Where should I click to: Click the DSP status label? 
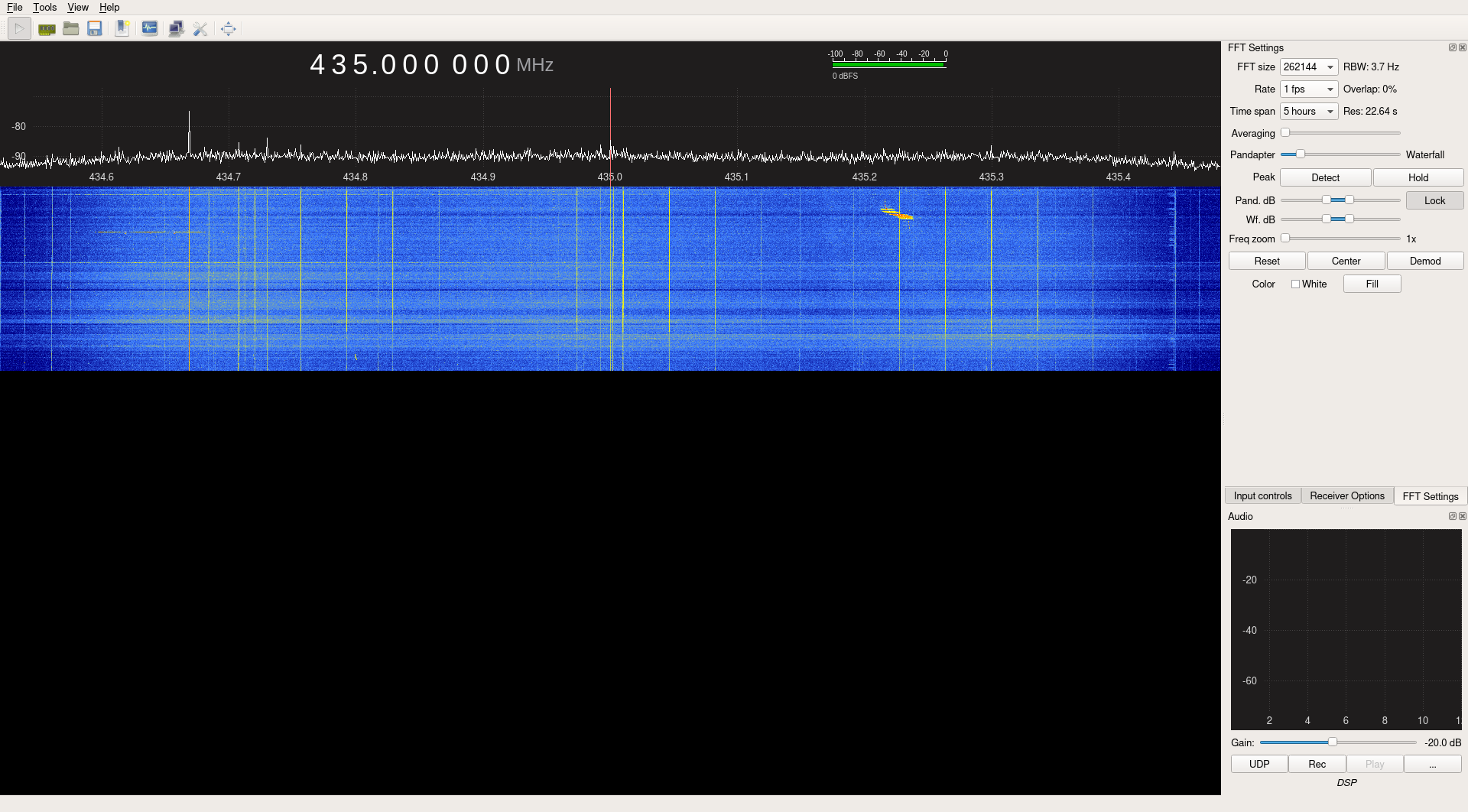coord(1346,783)
